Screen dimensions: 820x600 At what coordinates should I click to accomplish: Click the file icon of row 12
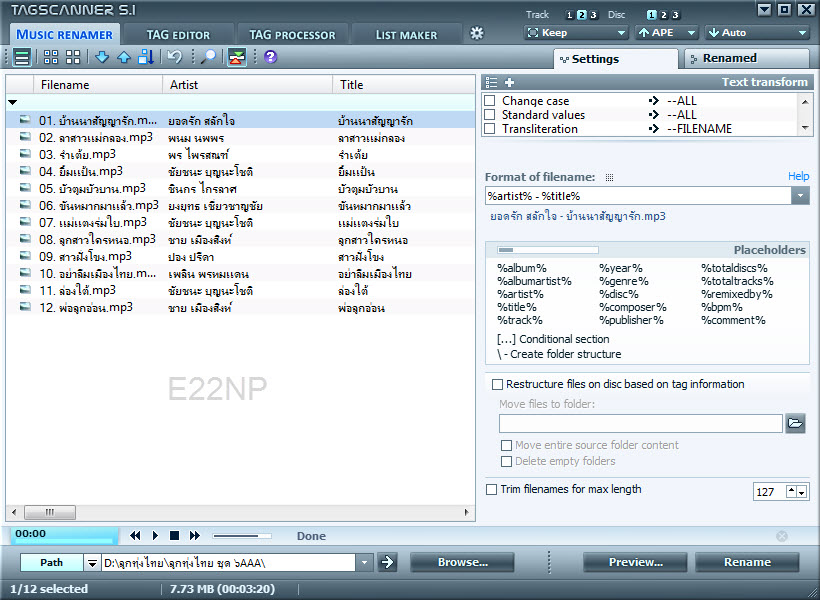25,307
